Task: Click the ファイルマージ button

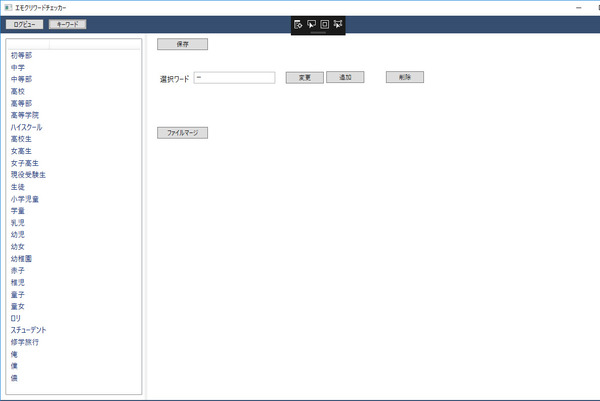Action: click(183, 133)
